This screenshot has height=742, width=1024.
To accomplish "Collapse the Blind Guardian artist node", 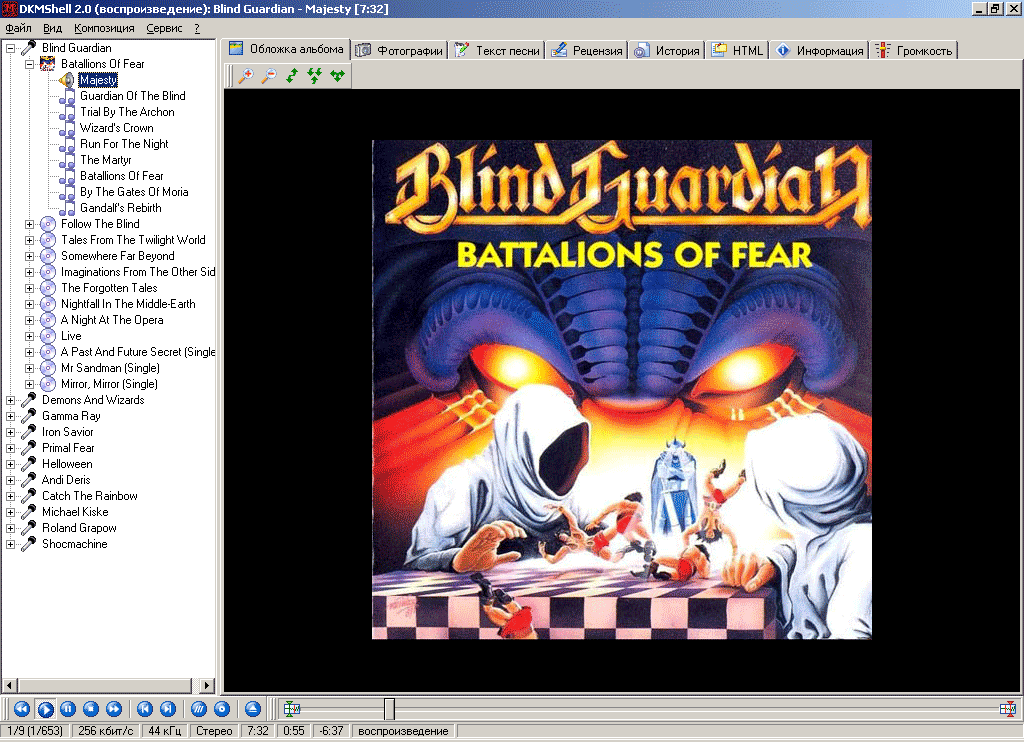I will pyautogui.click(x=10, y=48).
